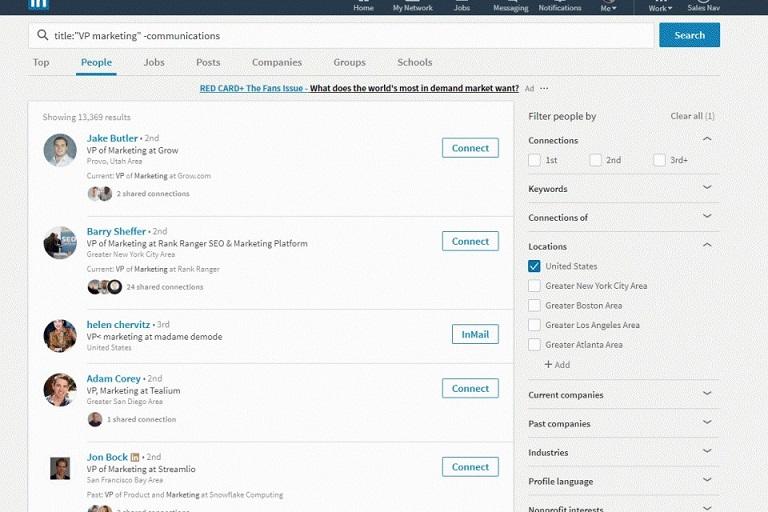Expand the Connections of filter

(x=707, y=216)
